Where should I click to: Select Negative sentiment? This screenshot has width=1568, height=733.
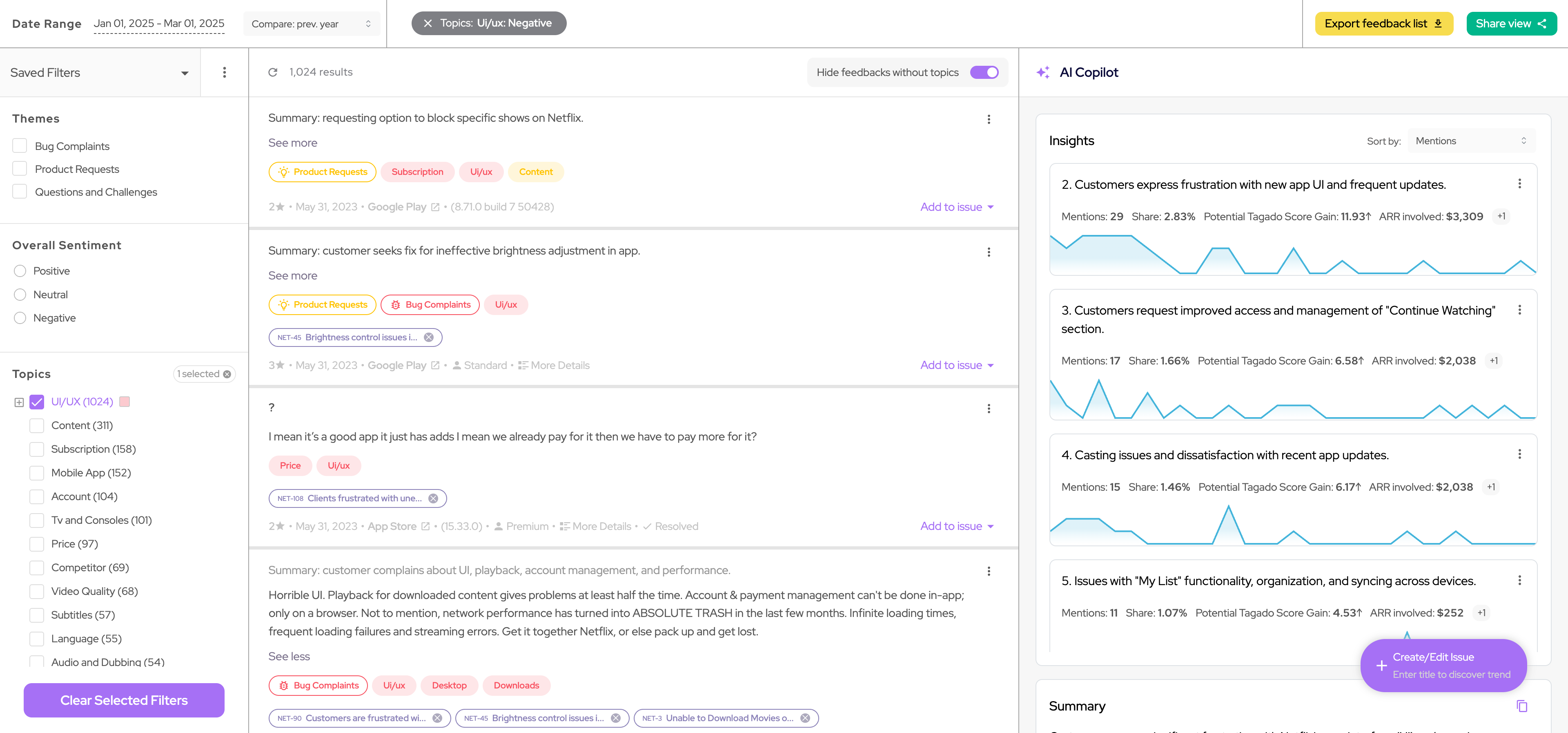coord(20,318)
